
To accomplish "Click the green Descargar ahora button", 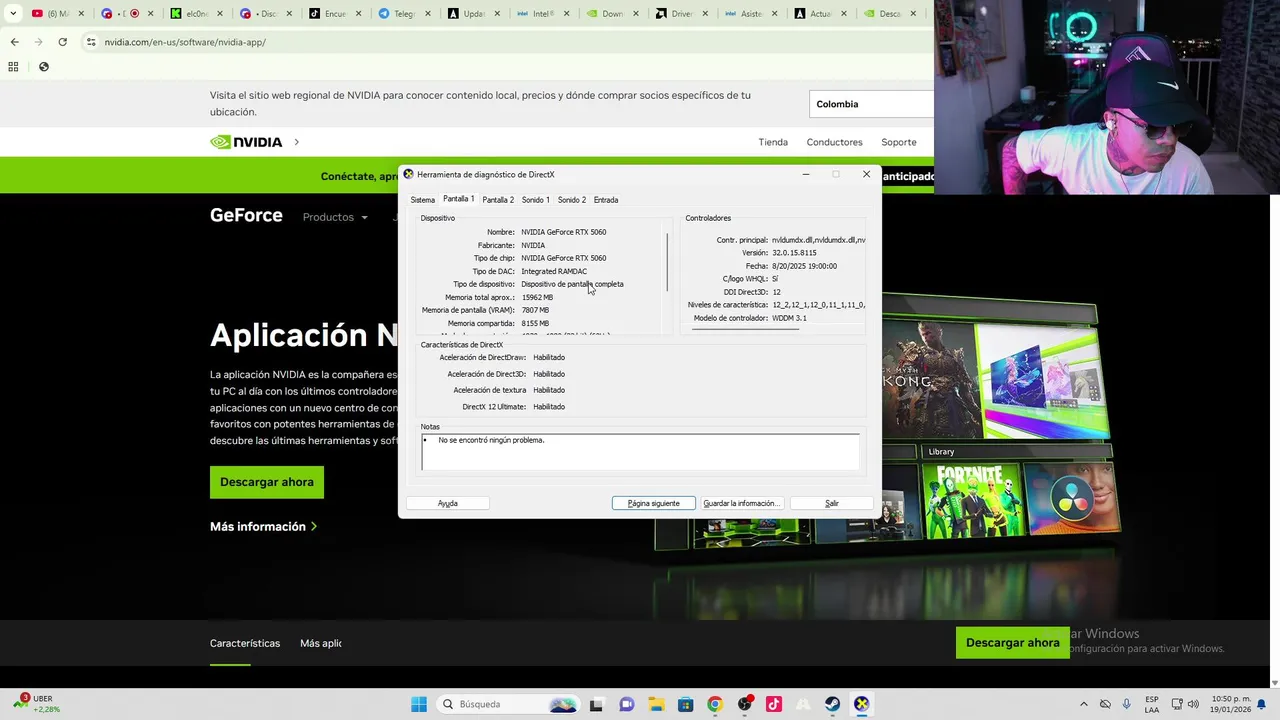I will click(x=267, y=482).
